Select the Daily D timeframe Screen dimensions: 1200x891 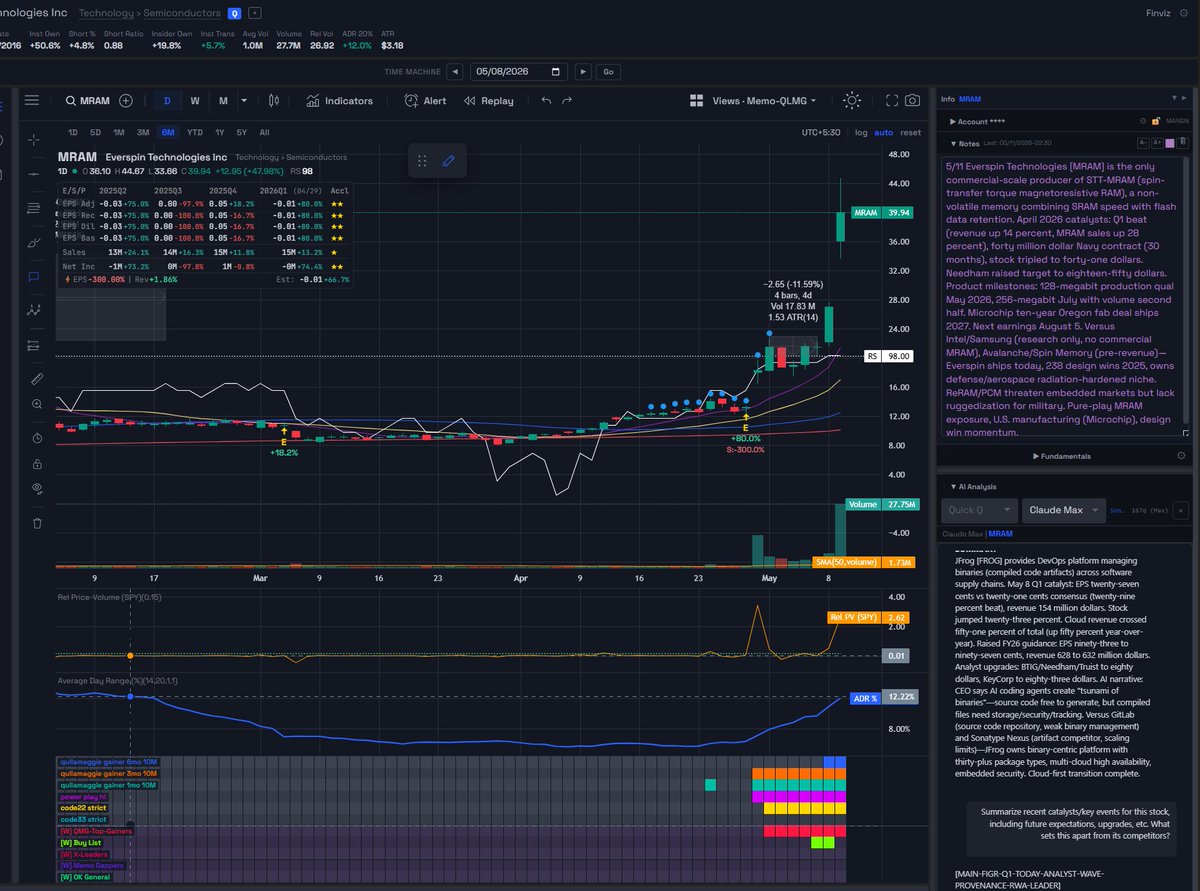click(x=167, y=100)
